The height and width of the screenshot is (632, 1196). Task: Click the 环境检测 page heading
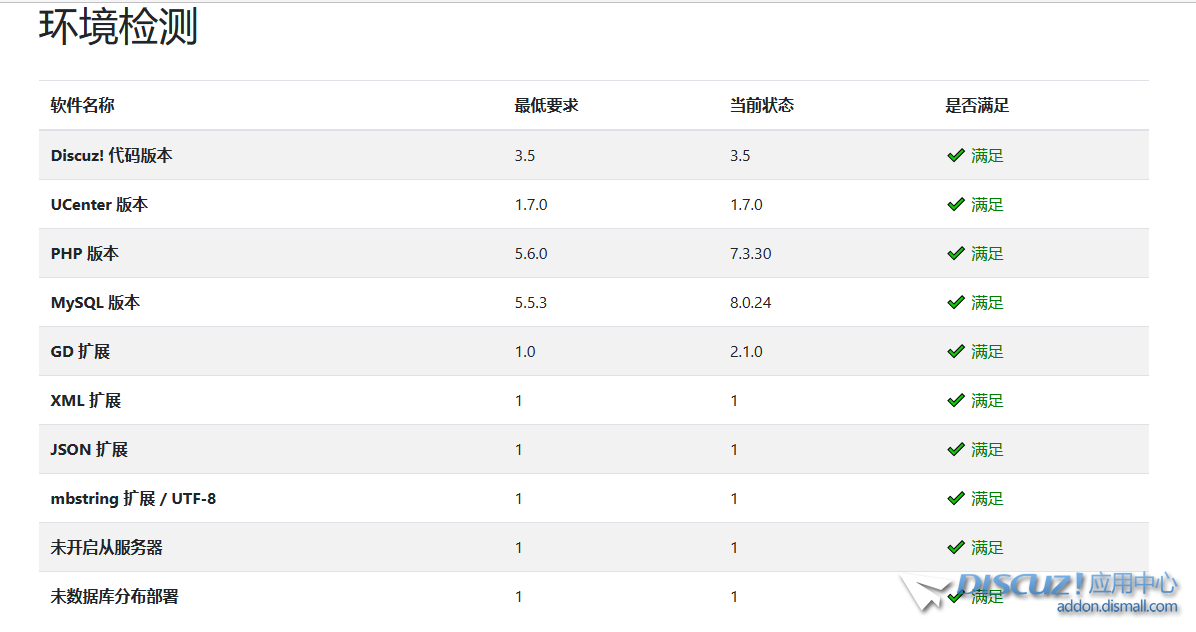[x=119, y=27]
